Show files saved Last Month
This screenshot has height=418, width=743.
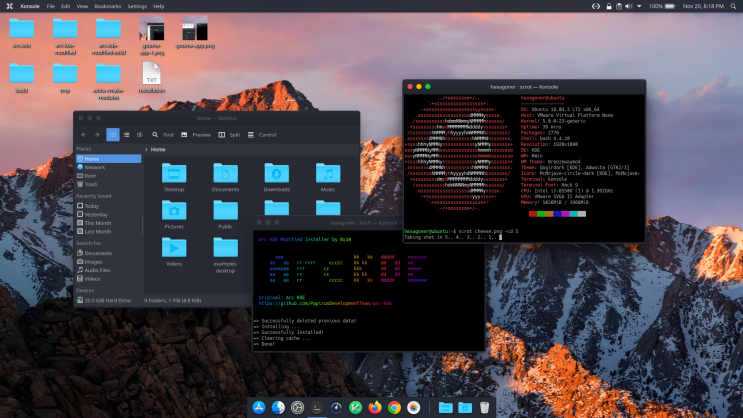click(x=109, y=232)
